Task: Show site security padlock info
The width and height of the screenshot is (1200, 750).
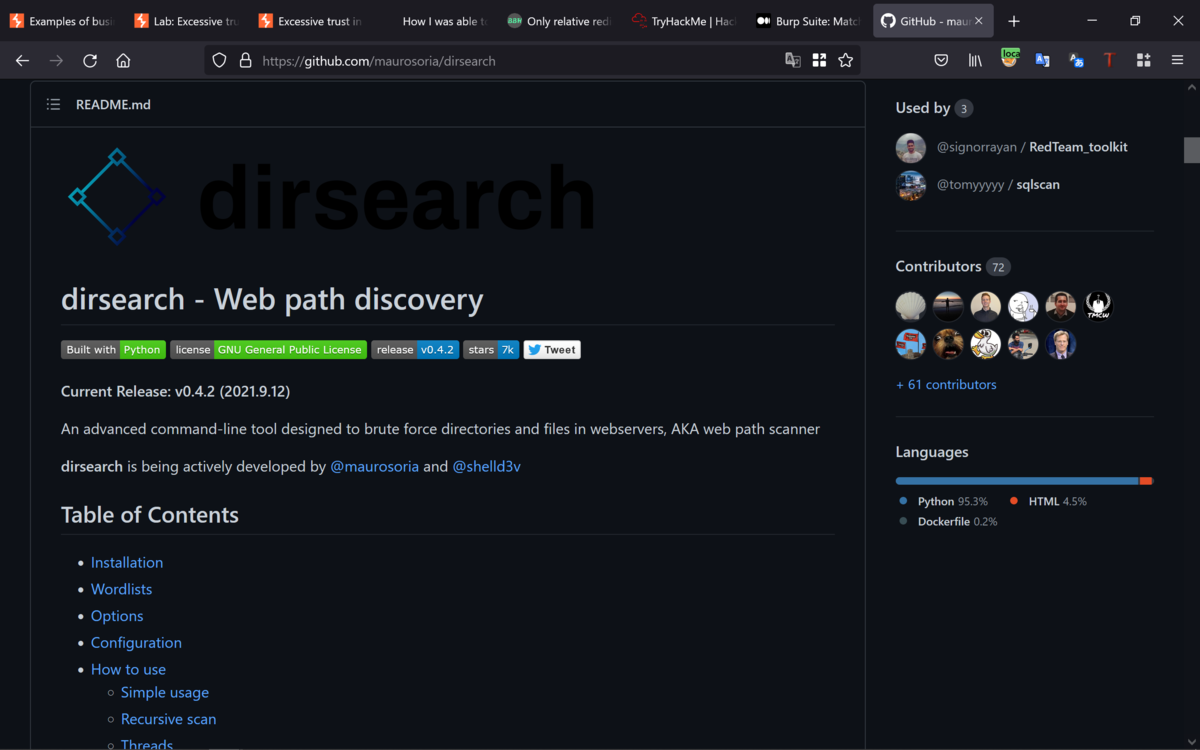Action: click(245, 61)
